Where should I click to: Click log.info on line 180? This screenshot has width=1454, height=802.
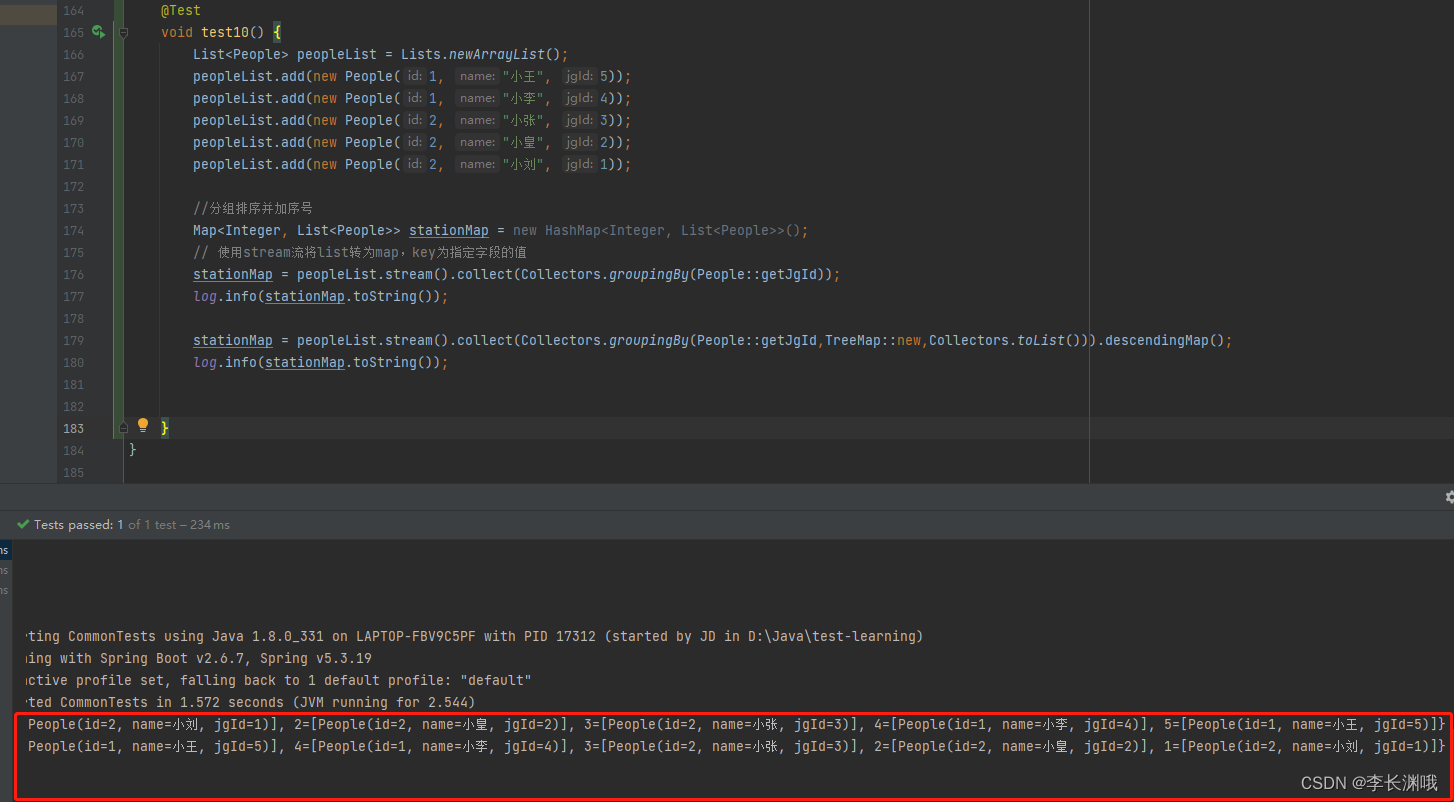point(225,362)
